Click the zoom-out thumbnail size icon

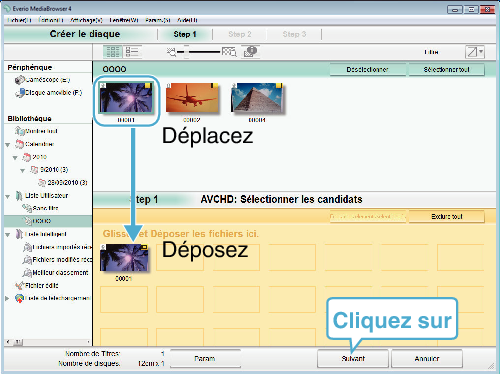[172, 52]
